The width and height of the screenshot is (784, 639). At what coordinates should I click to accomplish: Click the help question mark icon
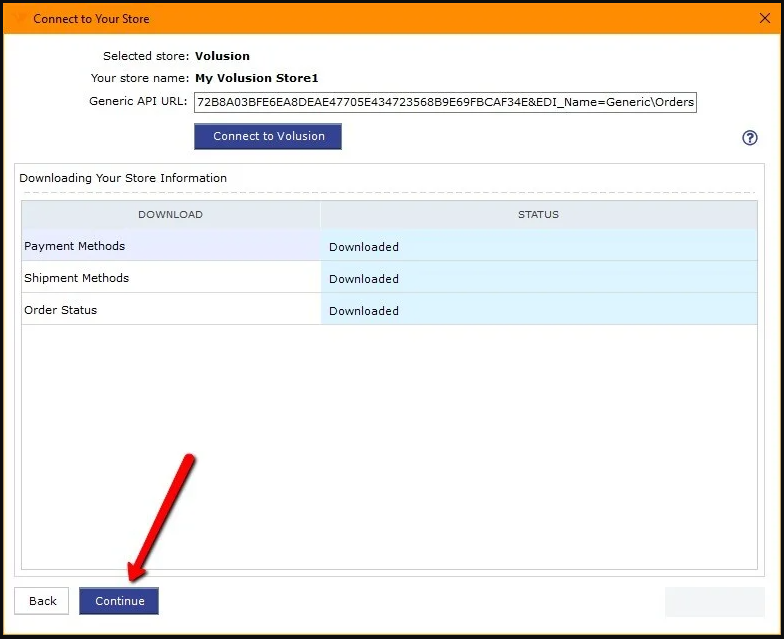pyautogui.click(x=749, y=138)
